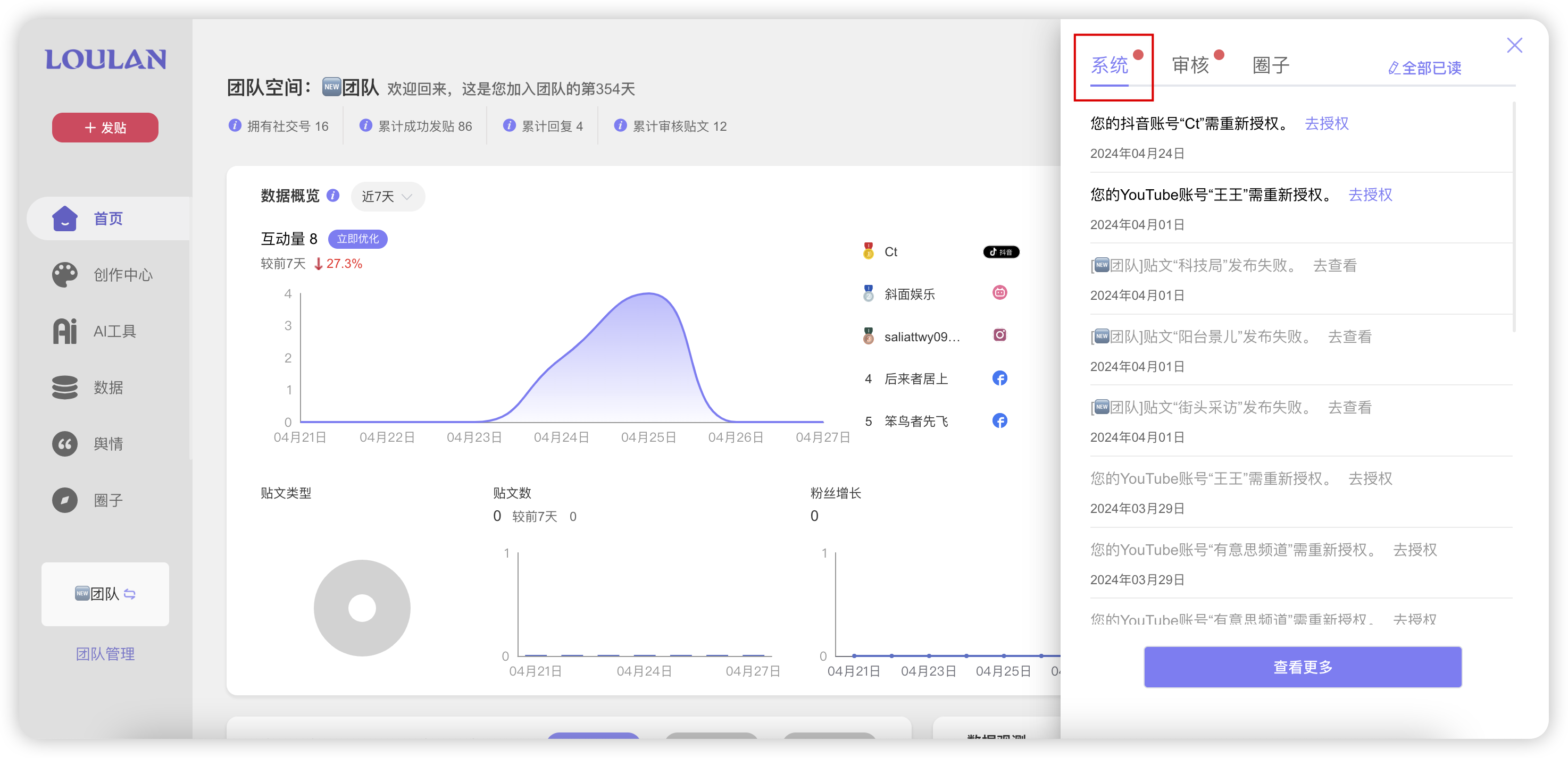The width and height of the screenshot is (1568, 758).
Task: Click the compass icon for 圈子
Action: coord(64,501)
